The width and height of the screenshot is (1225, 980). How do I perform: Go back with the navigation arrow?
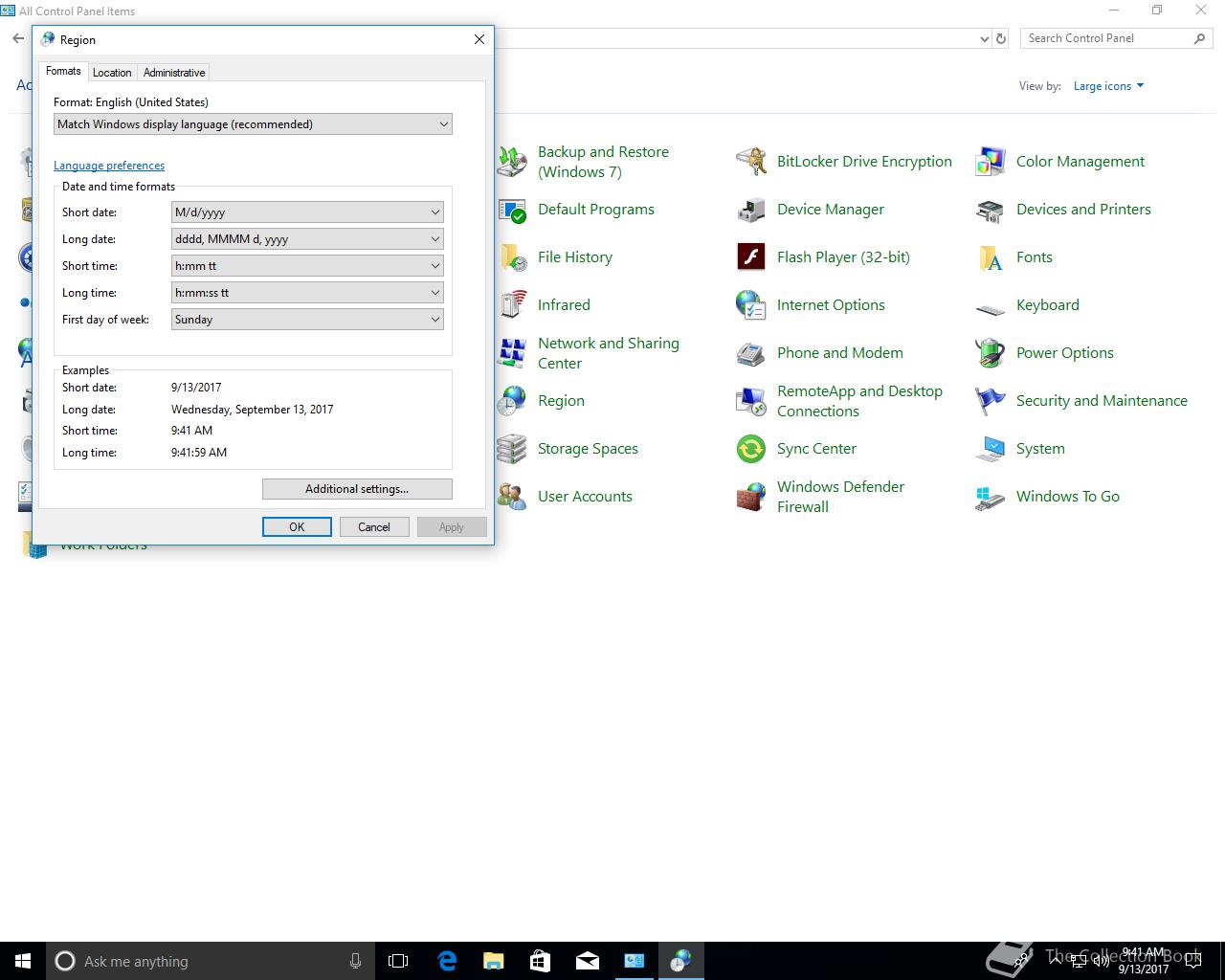18,39
